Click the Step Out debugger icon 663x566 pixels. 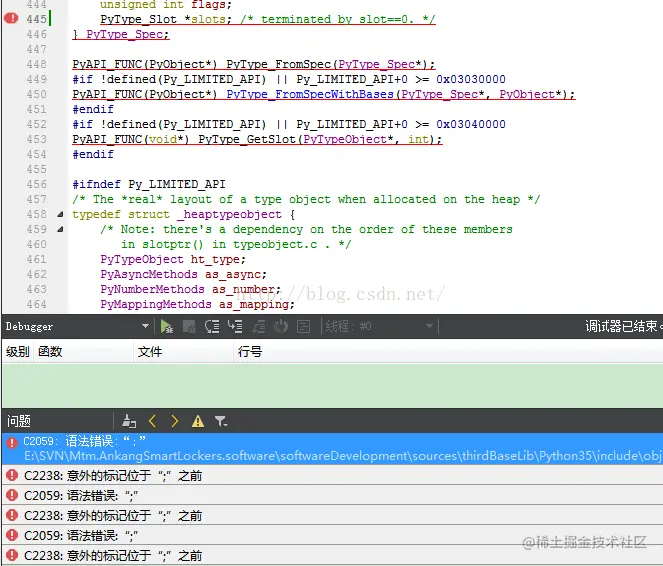(258, 326)
